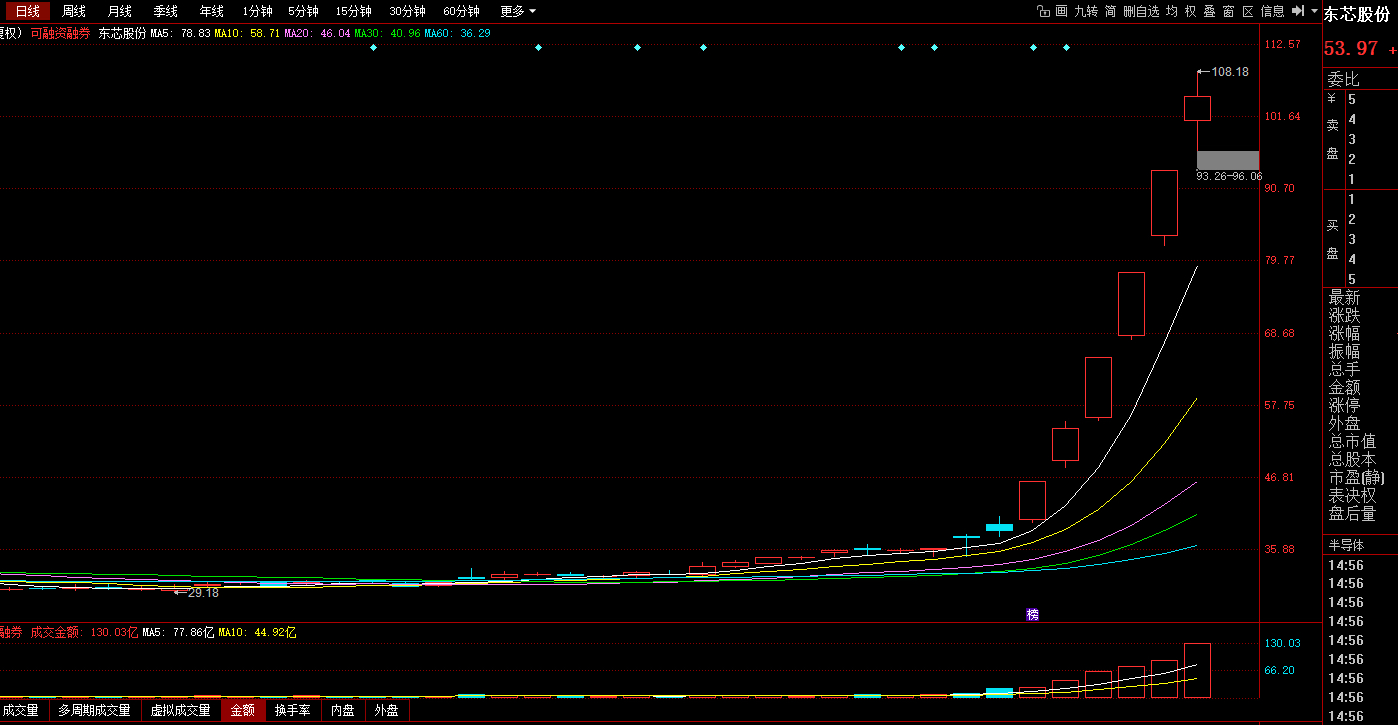The width and height of the screenshot is (1398, 725).
Task: Select the 多周期成交量 tab
Action: pyautogui.click(x=94, y=711)
